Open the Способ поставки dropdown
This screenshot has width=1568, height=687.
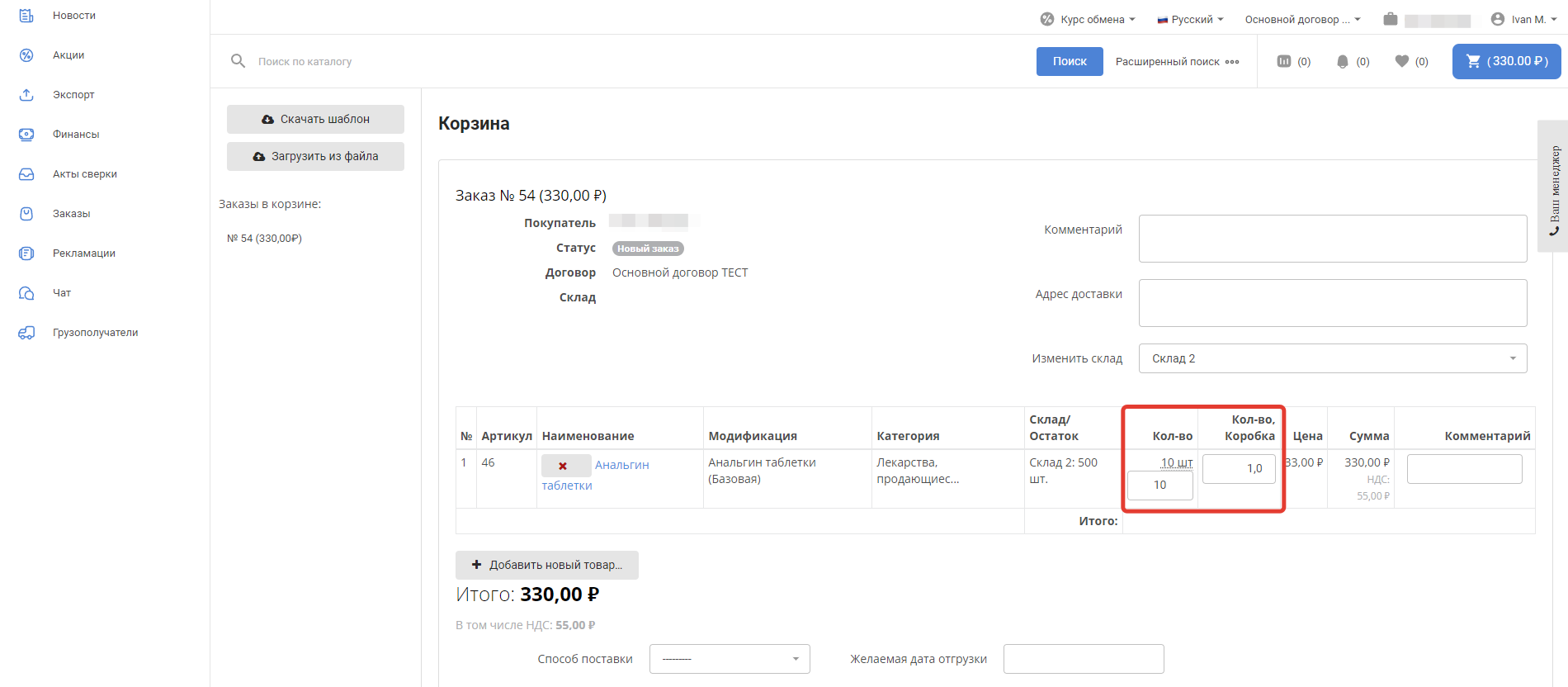tap(730, 659)
